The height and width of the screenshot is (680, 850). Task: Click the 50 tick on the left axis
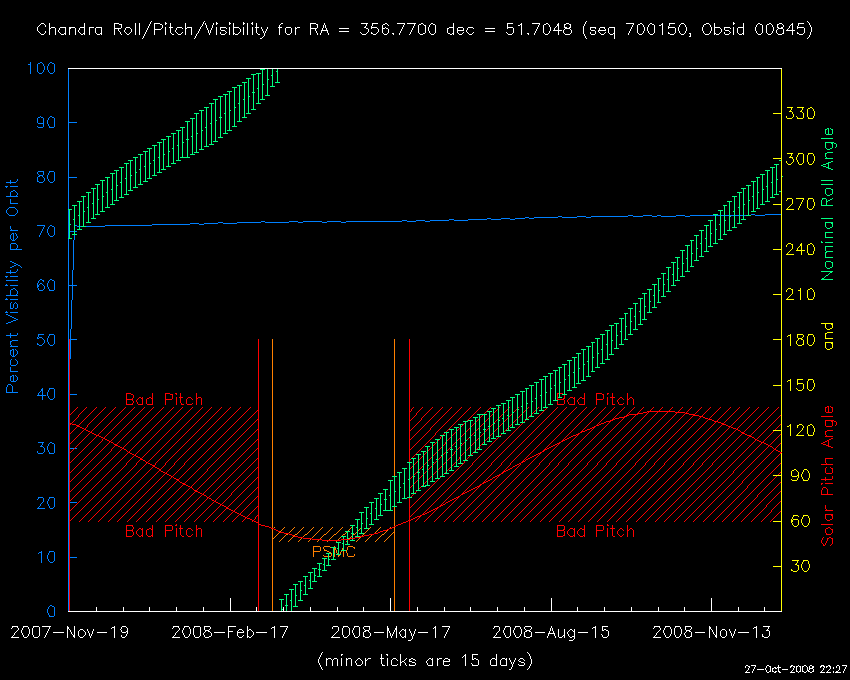(x=46, y=340)
